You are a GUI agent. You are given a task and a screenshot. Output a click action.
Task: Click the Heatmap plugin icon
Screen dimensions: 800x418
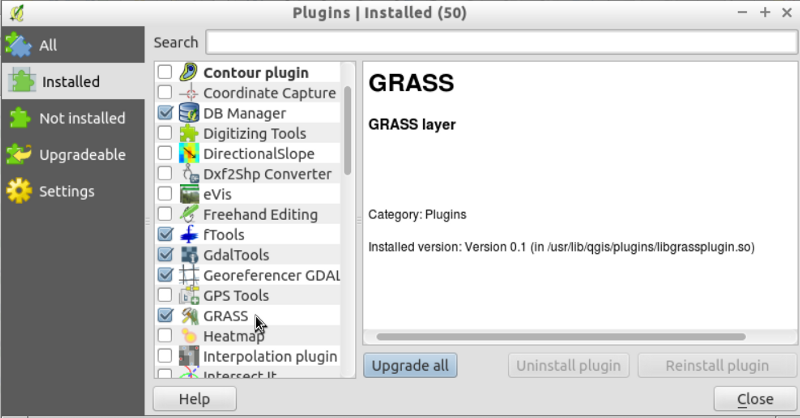coord(189,336)
